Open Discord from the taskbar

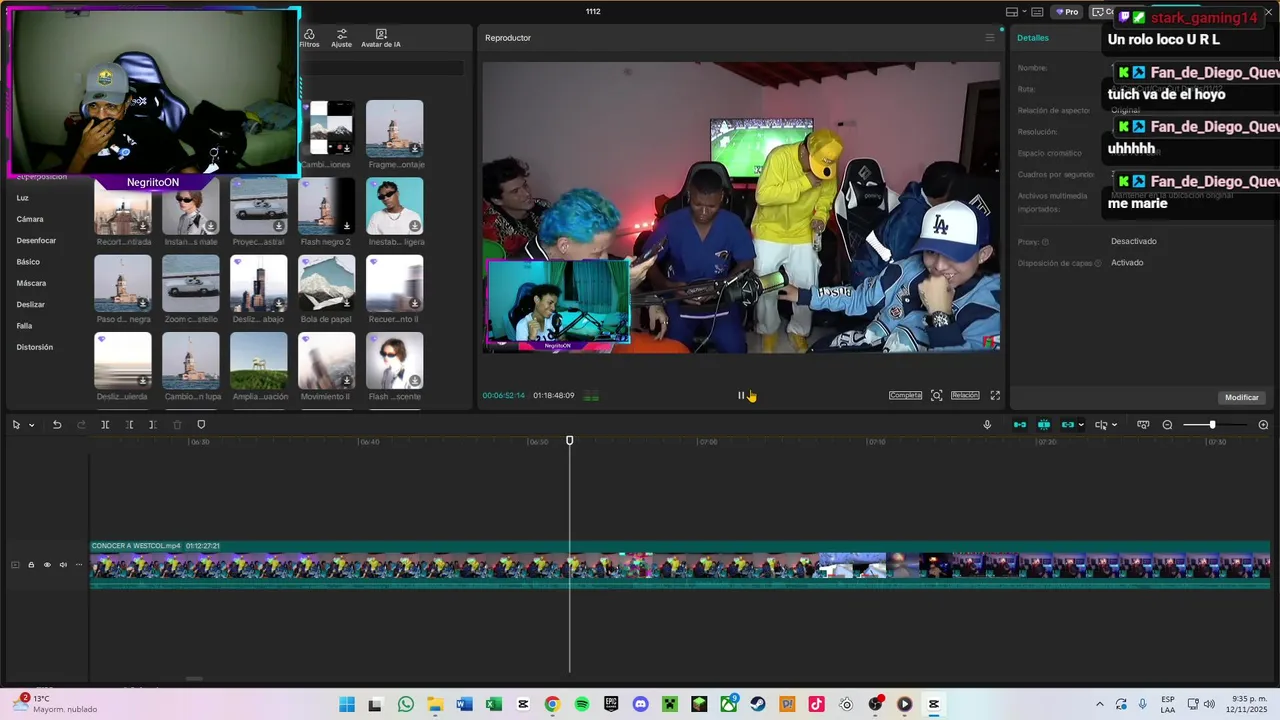pos(641,704)
